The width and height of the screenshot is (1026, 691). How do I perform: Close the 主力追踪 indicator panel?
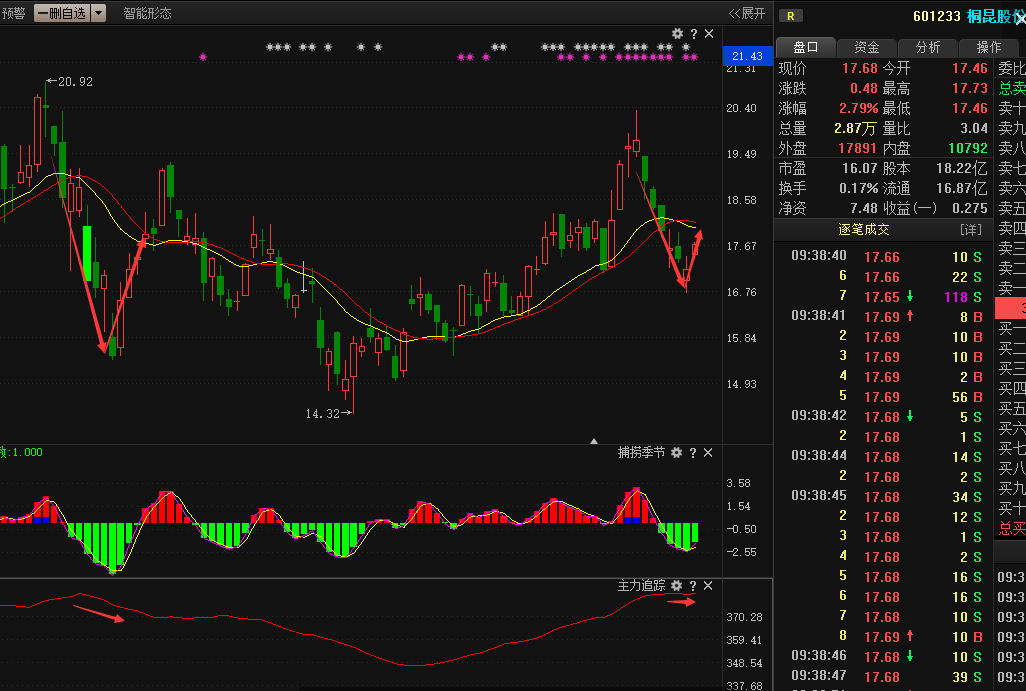pyautogui.click(x=708, y=586)
